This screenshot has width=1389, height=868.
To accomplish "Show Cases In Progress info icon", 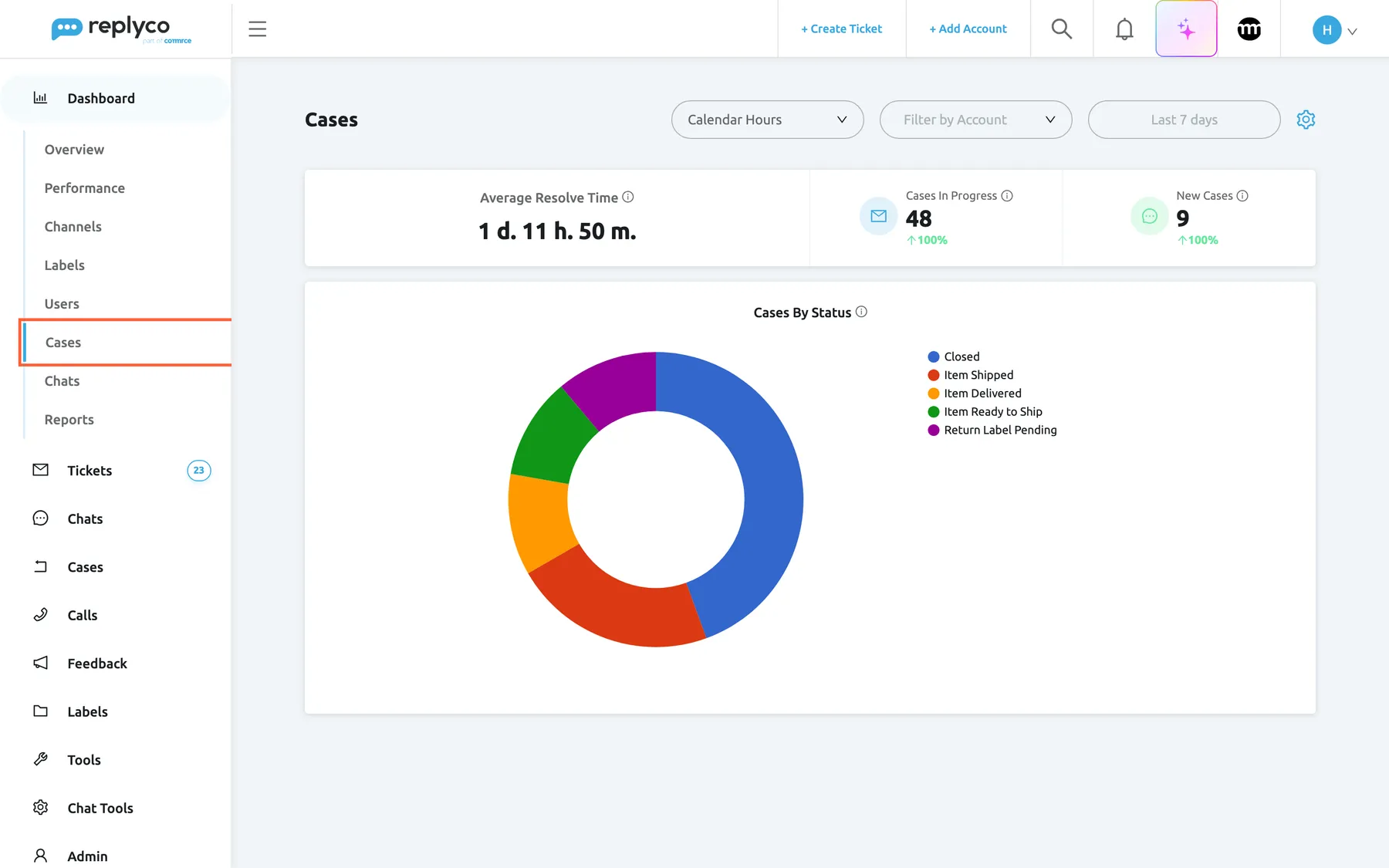I will point(1007,196).
